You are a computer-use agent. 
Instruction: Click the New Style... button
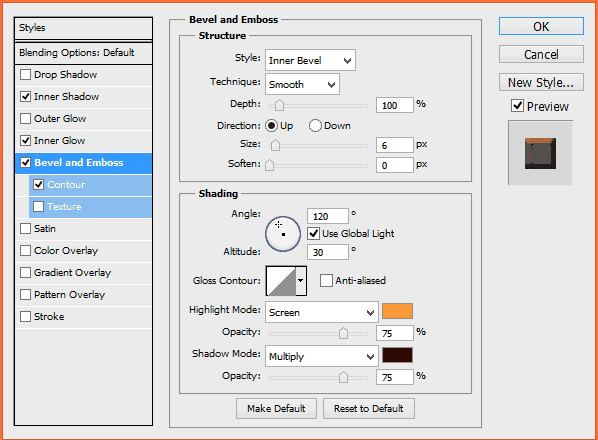tap(541, 82)
